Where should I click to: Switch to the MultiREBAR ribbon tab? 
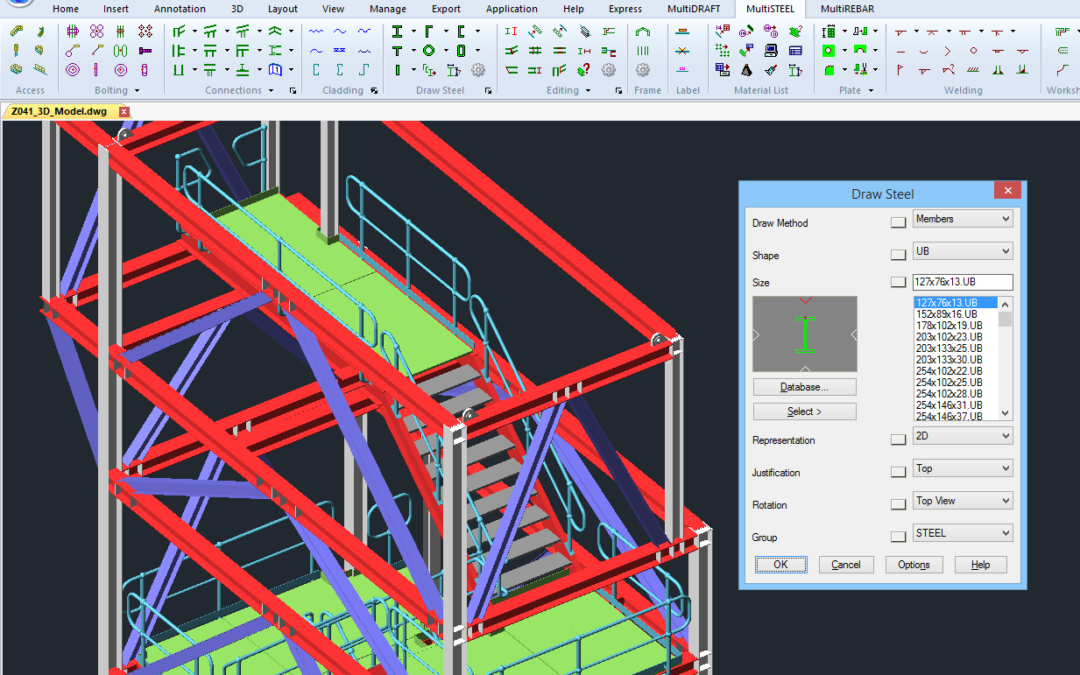pyautogui.click(x=847, y=9)
